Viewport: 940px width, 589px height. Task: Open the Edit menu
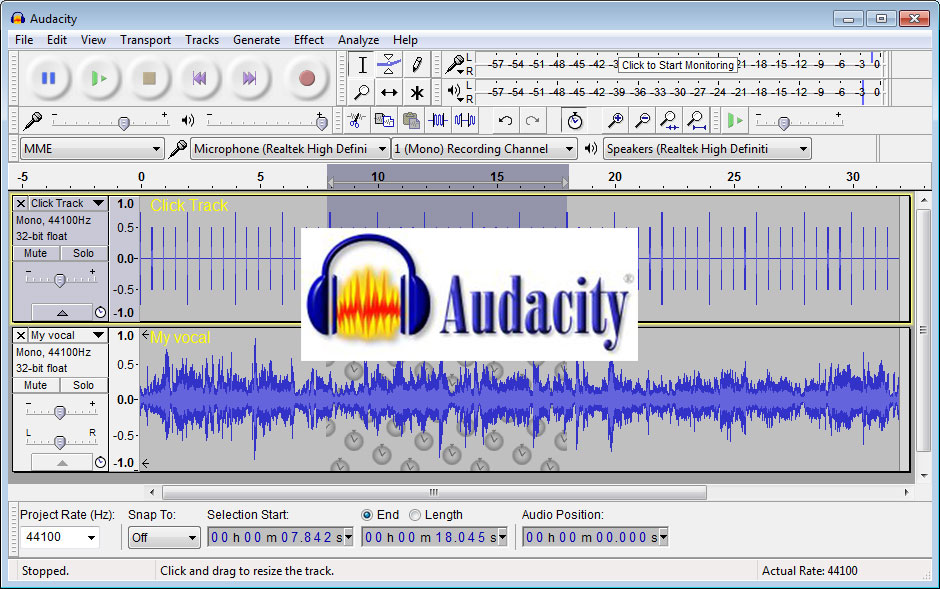coord(57,40)
